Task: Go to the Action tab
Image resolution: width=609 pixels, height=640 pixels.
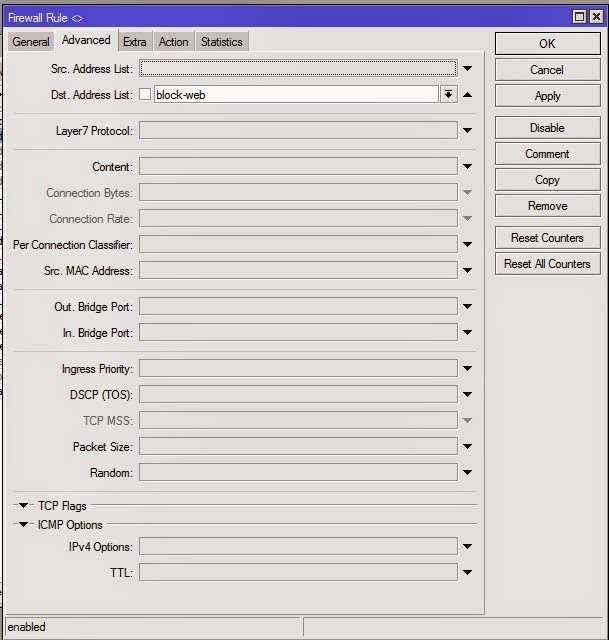Action: pyautogui.click(x=173, y=42)
